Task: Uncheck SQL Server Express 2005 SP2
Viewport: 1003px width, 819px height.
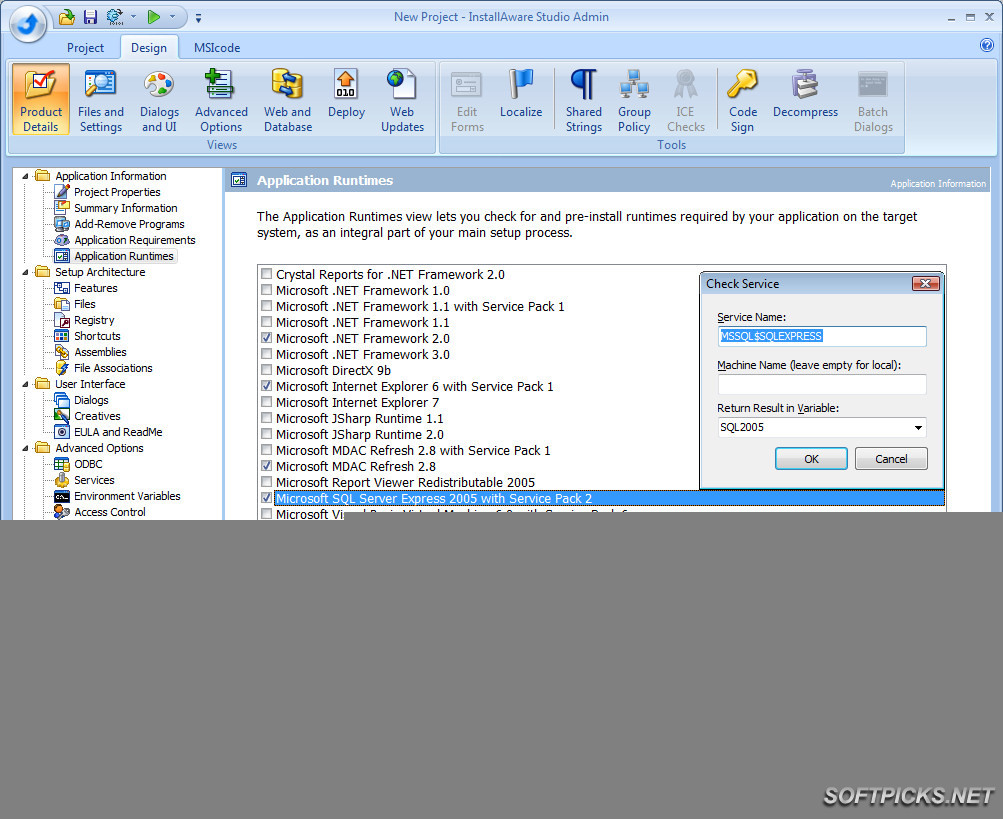Action: (267, 498)
